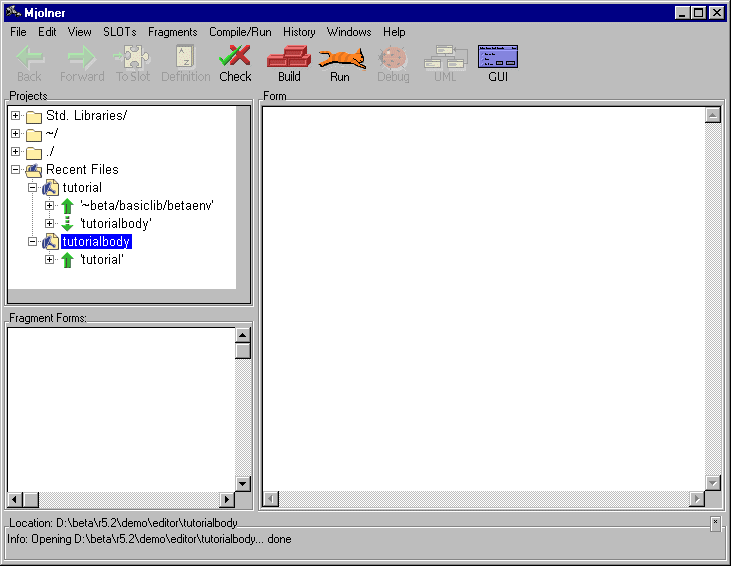731x566 pixels.
Task: Open the Compile/Run menu
Action: coord(240,32)
